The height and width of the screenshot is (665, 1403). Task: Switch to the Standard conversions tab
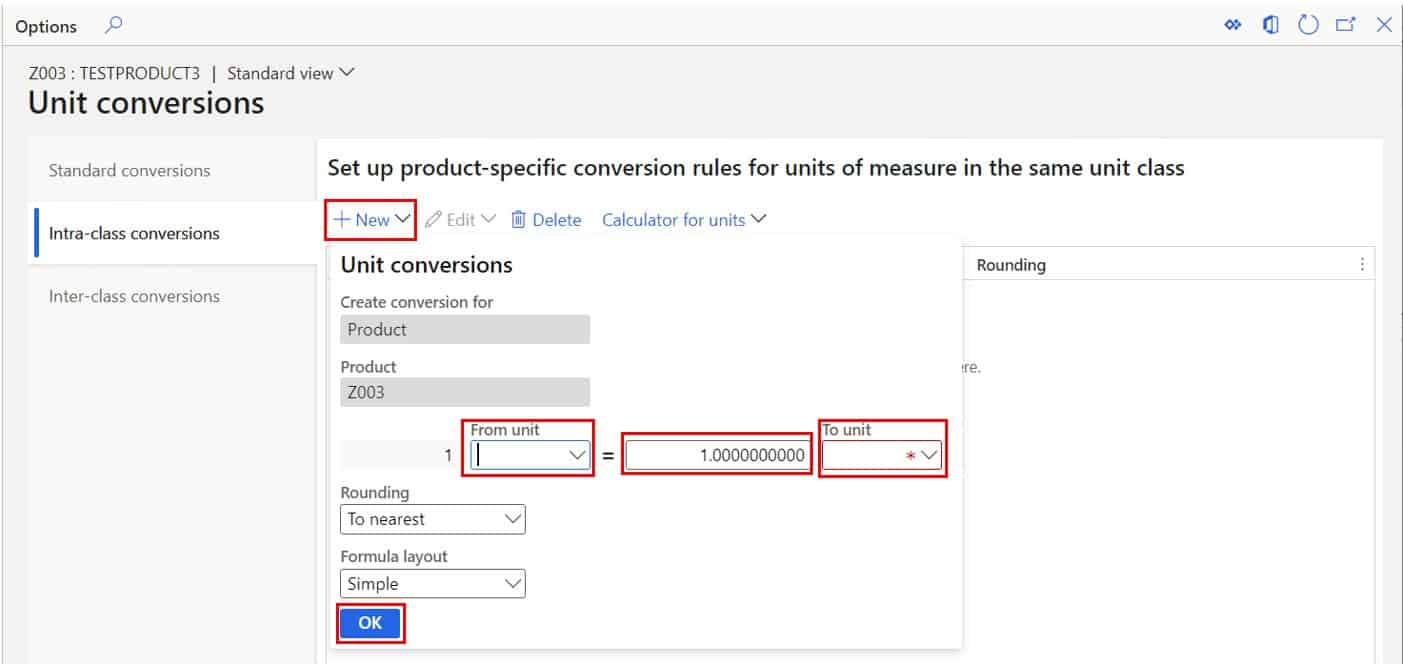[x=130, y=170]
